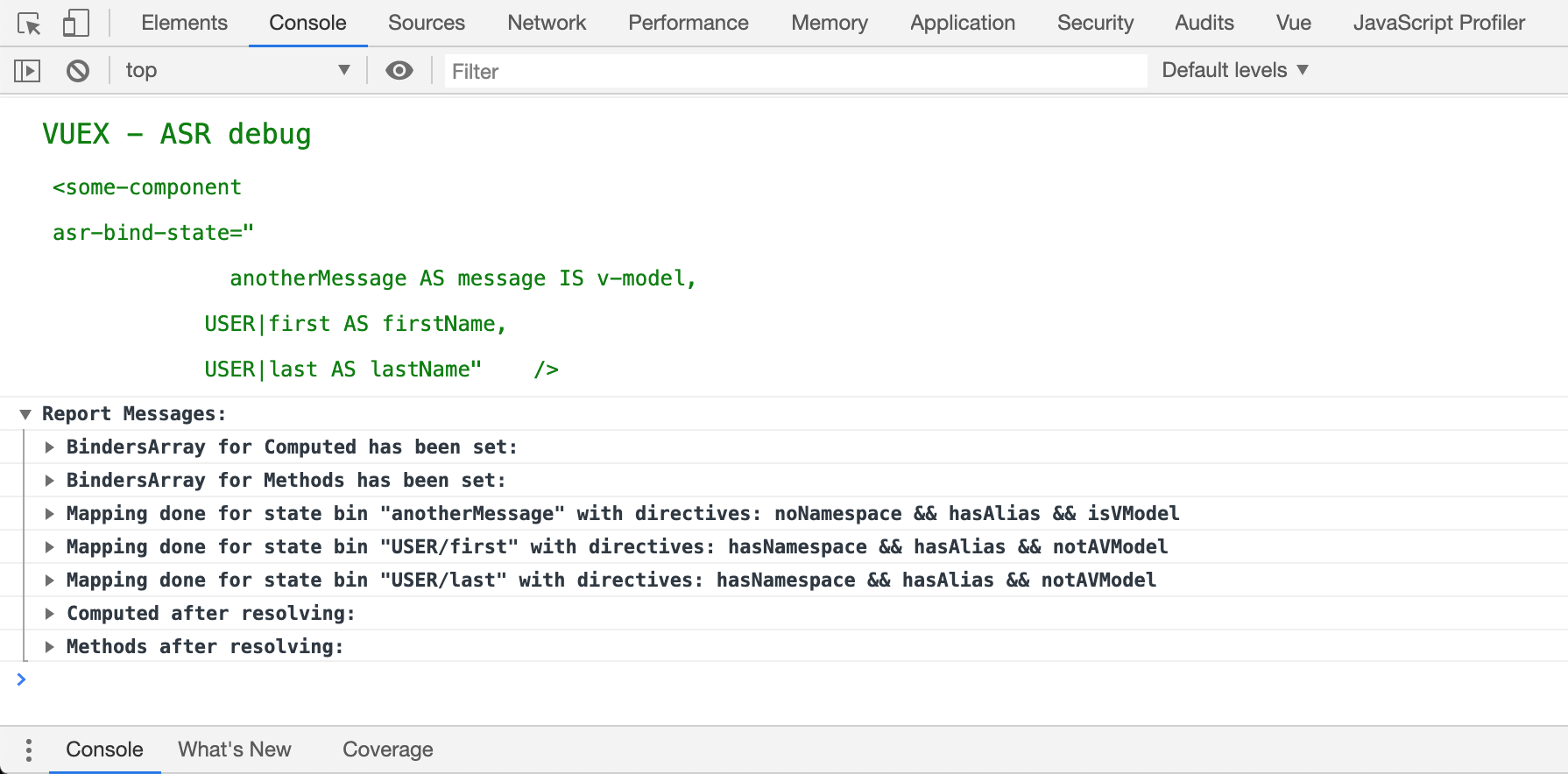Select the Console tab in top bar
The image size is (1568, 774).
click(307, 23)
